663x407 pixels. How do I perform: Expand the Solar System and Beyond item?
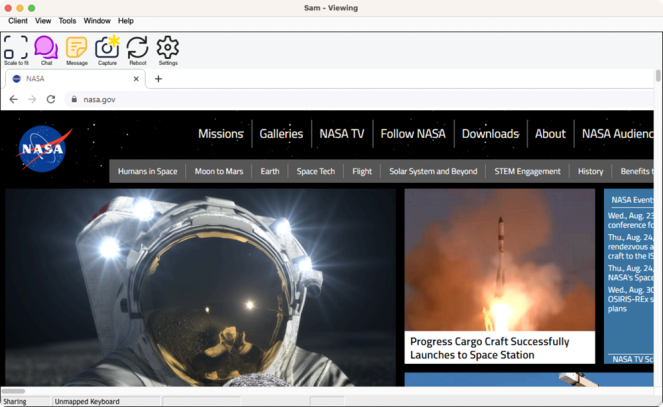tap(433, 171)
